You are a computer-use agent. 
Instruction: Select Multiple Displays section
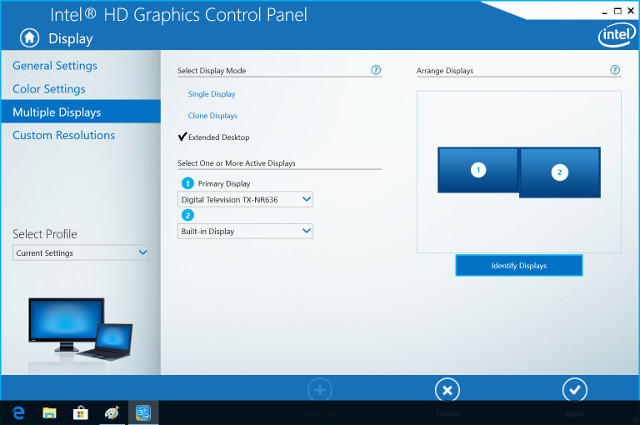tap(81, 111)
